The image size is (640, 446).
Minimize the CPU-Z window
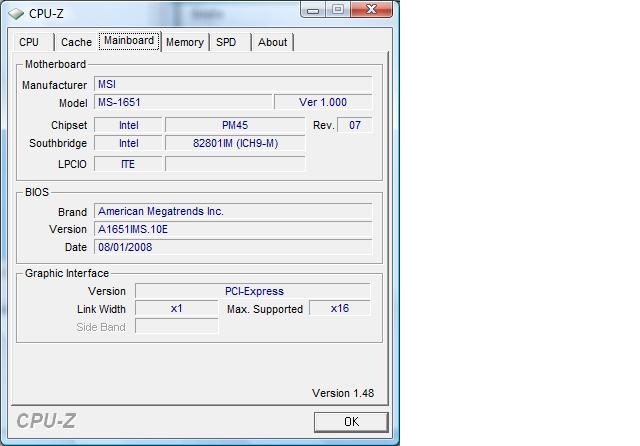(313, 10)
